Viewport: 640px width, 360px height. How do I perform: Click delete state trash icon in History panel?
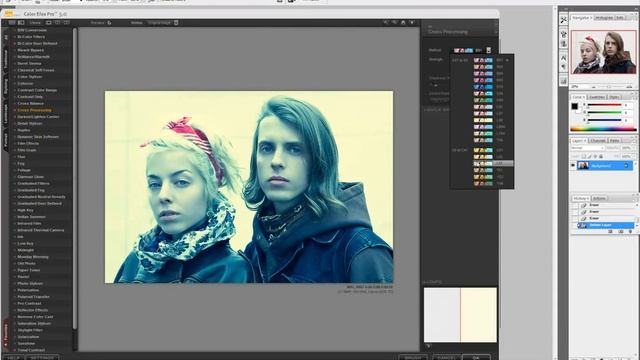pos(630,231)
